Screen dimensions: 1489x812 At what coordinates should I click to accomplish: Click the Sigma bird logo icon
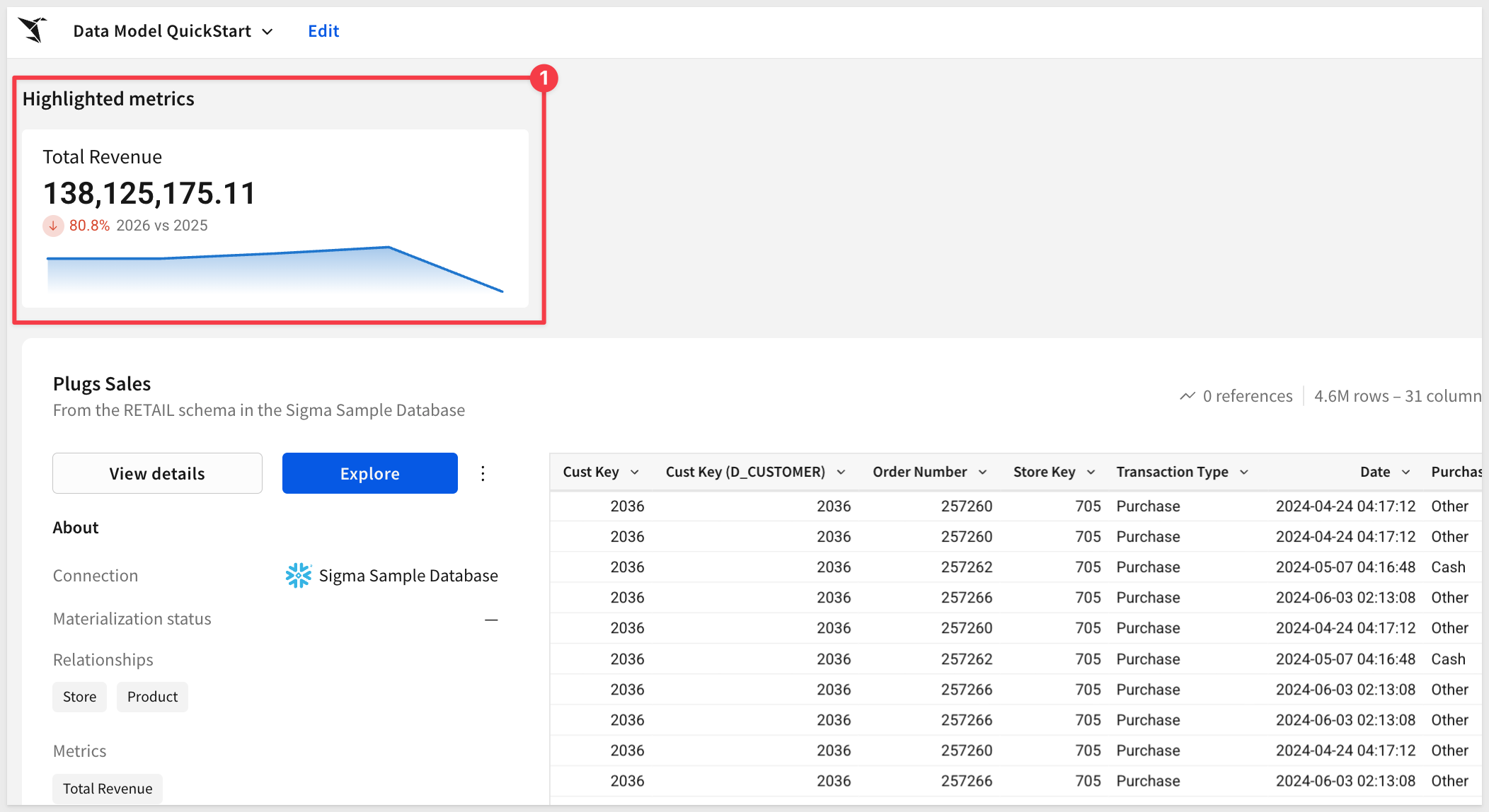pyautogui.click(x=33, y=30)
